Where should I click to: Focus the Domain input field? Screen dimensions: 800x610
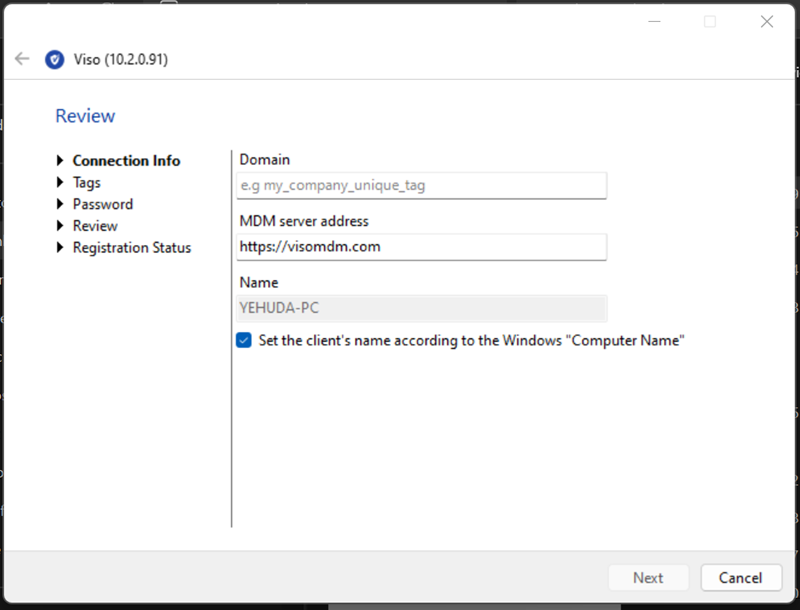[421, 186]
